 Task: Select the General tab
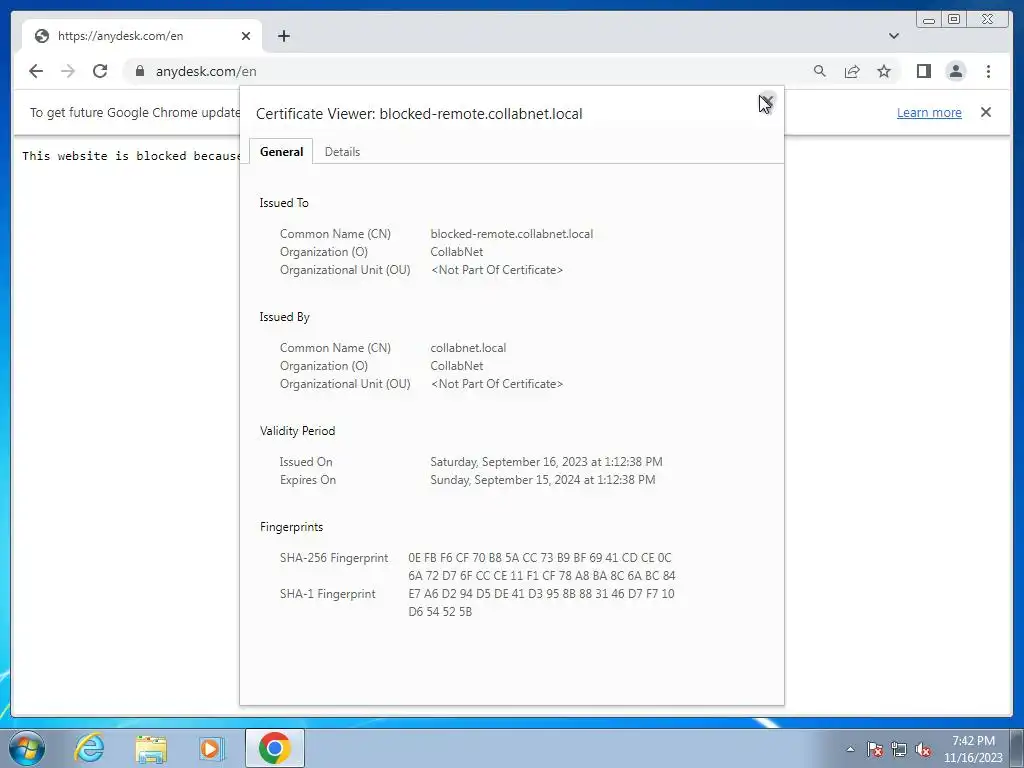[x=281, y=152]
